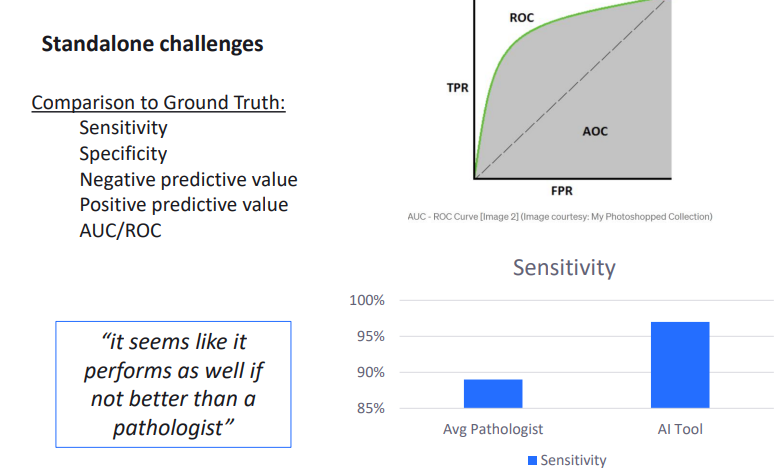Select the "AUC/ROC" list item
This screenshot has width=781, height=474.
(120, 230)
